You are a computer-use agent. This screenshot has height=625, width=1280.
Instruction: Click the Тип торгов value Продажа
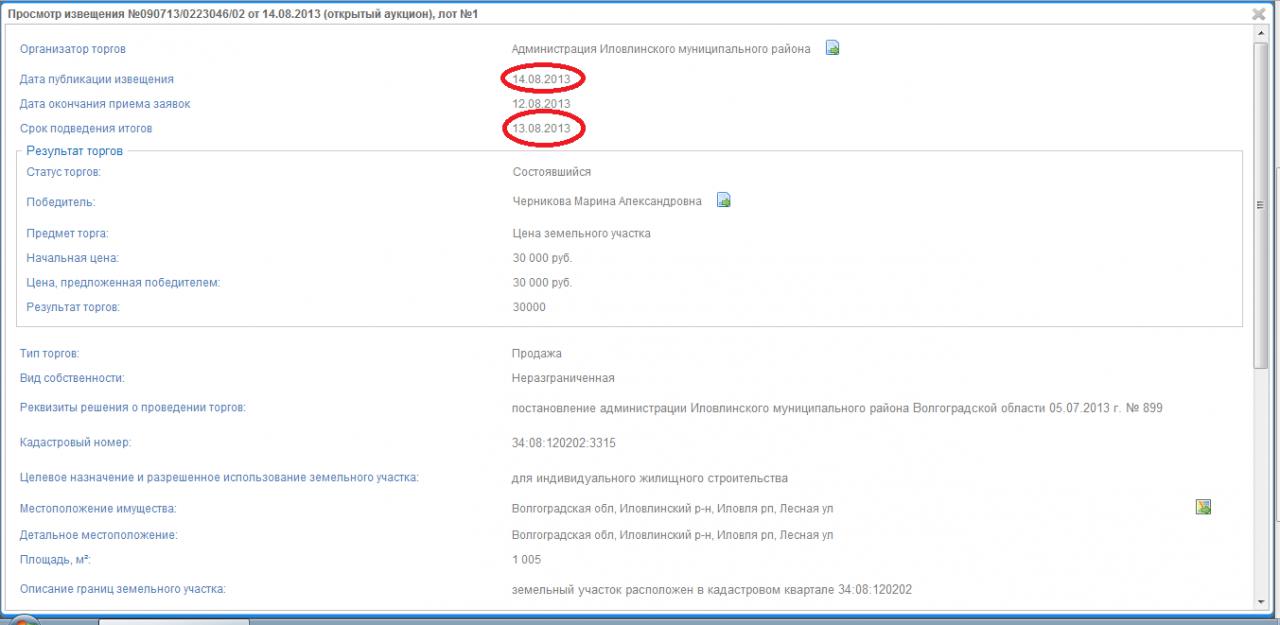point(537,353)
